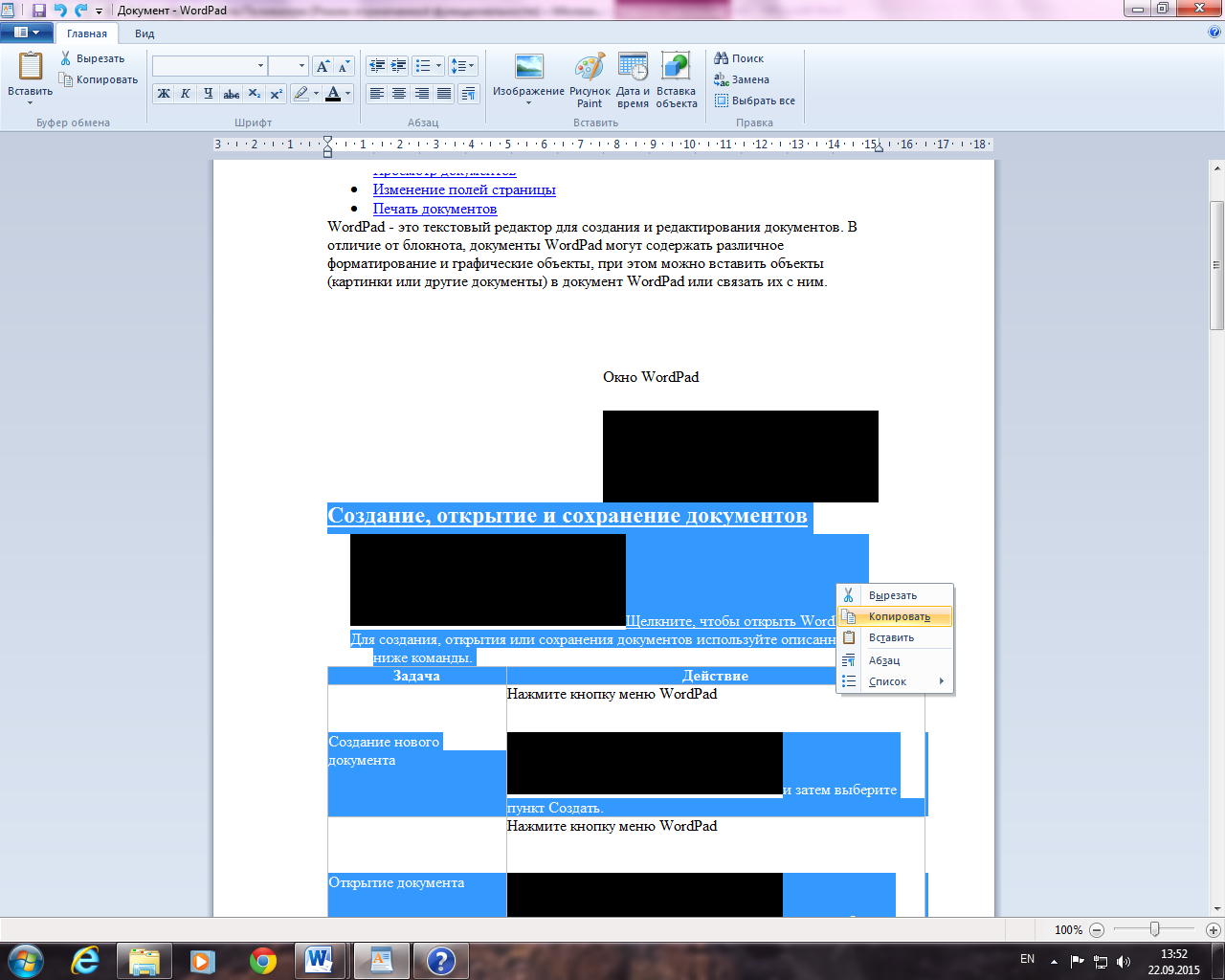Viewport: 1225px width, 980px height.
Task: Choose Абзац in the context menu
Action: coord(895,660)
